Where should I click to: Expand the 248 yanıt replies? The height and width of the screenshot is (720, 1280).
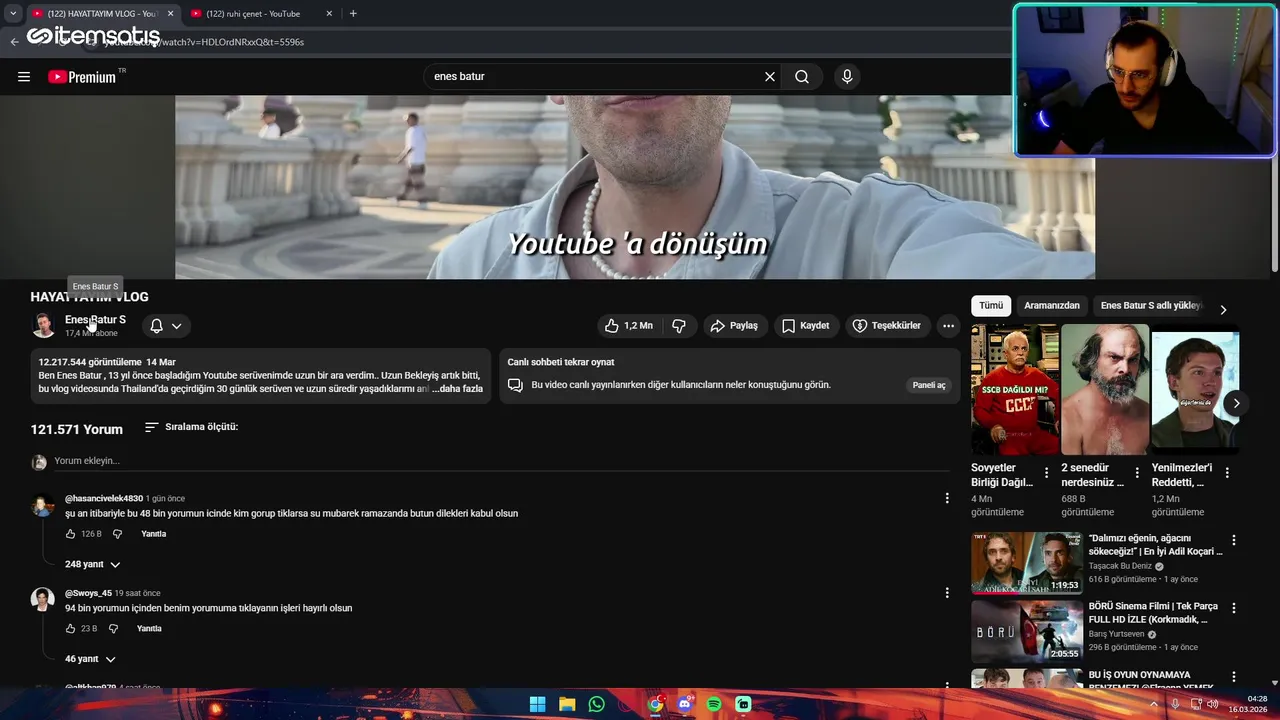tap(92, 564)
